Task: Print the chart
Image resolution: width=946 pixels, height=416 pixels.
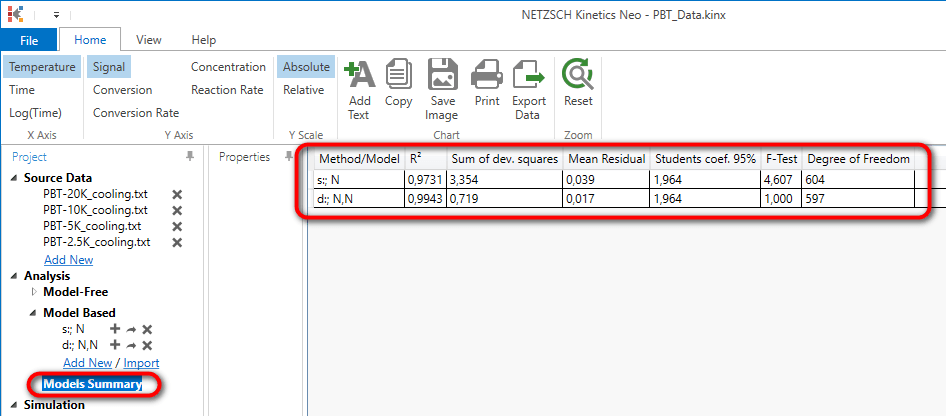Action: click(487, 84)
